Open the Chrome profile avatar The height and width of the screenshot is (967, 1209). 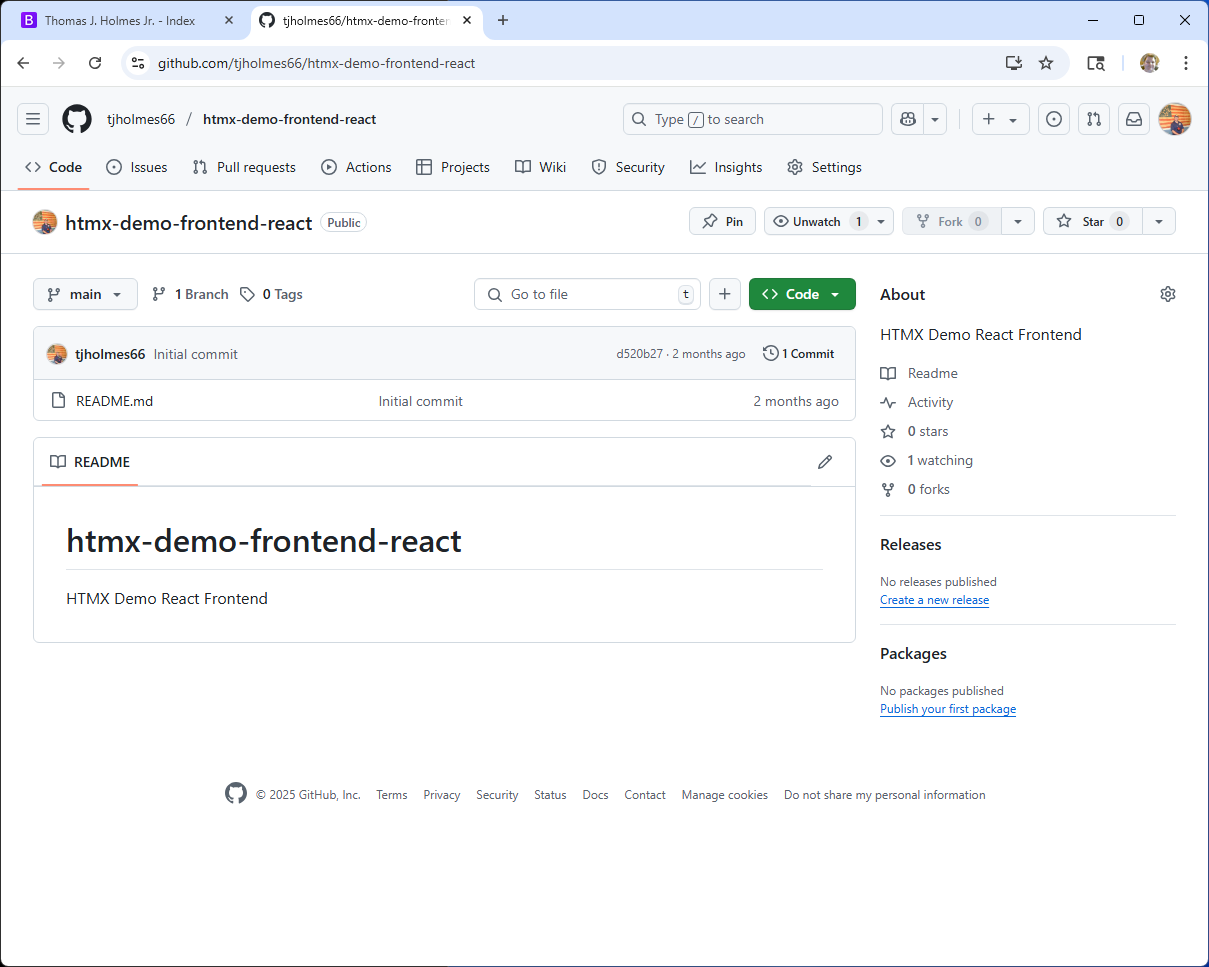point(1150,63)
